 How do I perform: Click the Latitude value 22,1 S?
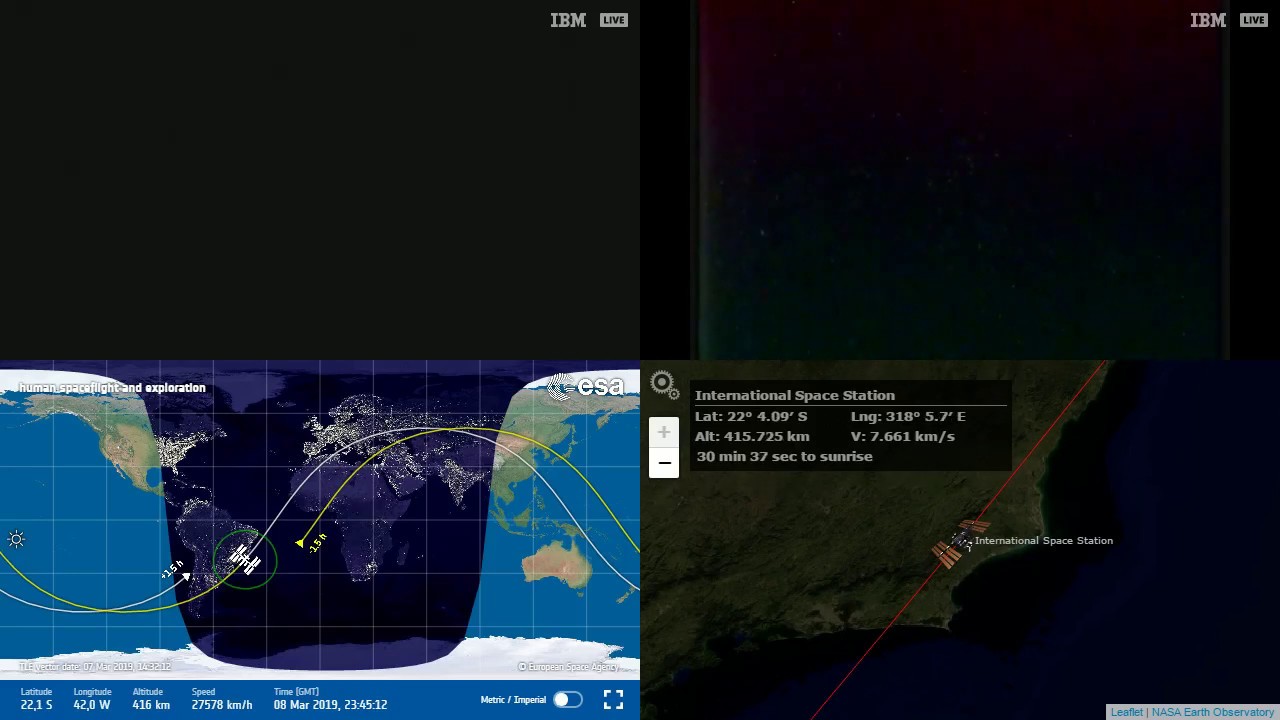[36, 705]
